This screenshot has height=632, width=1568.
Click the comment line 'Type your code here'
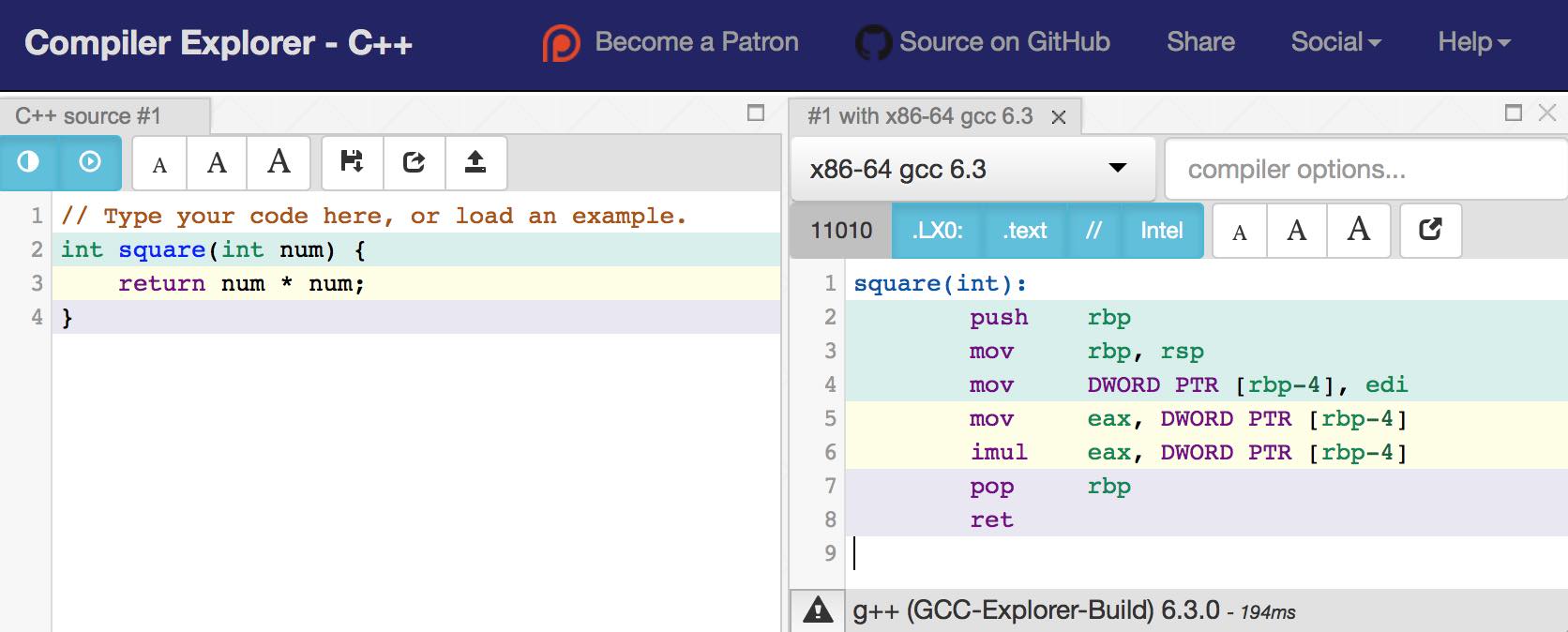tap(373, 216)
